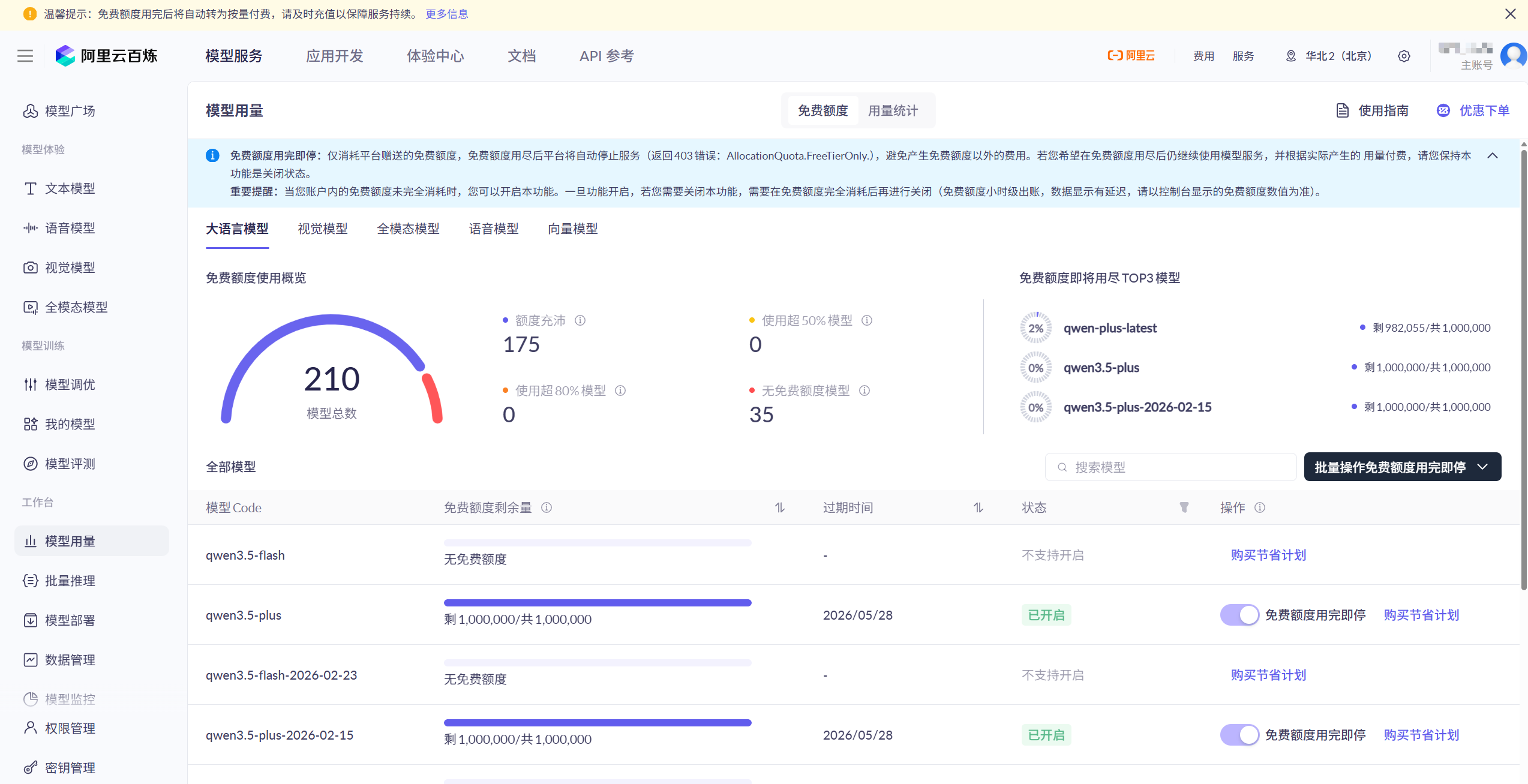Image resolution: width=1528 pixels, height=784 pixels.
Task: Open the 华北2（北京） region selector
Action: (1329, 56)
